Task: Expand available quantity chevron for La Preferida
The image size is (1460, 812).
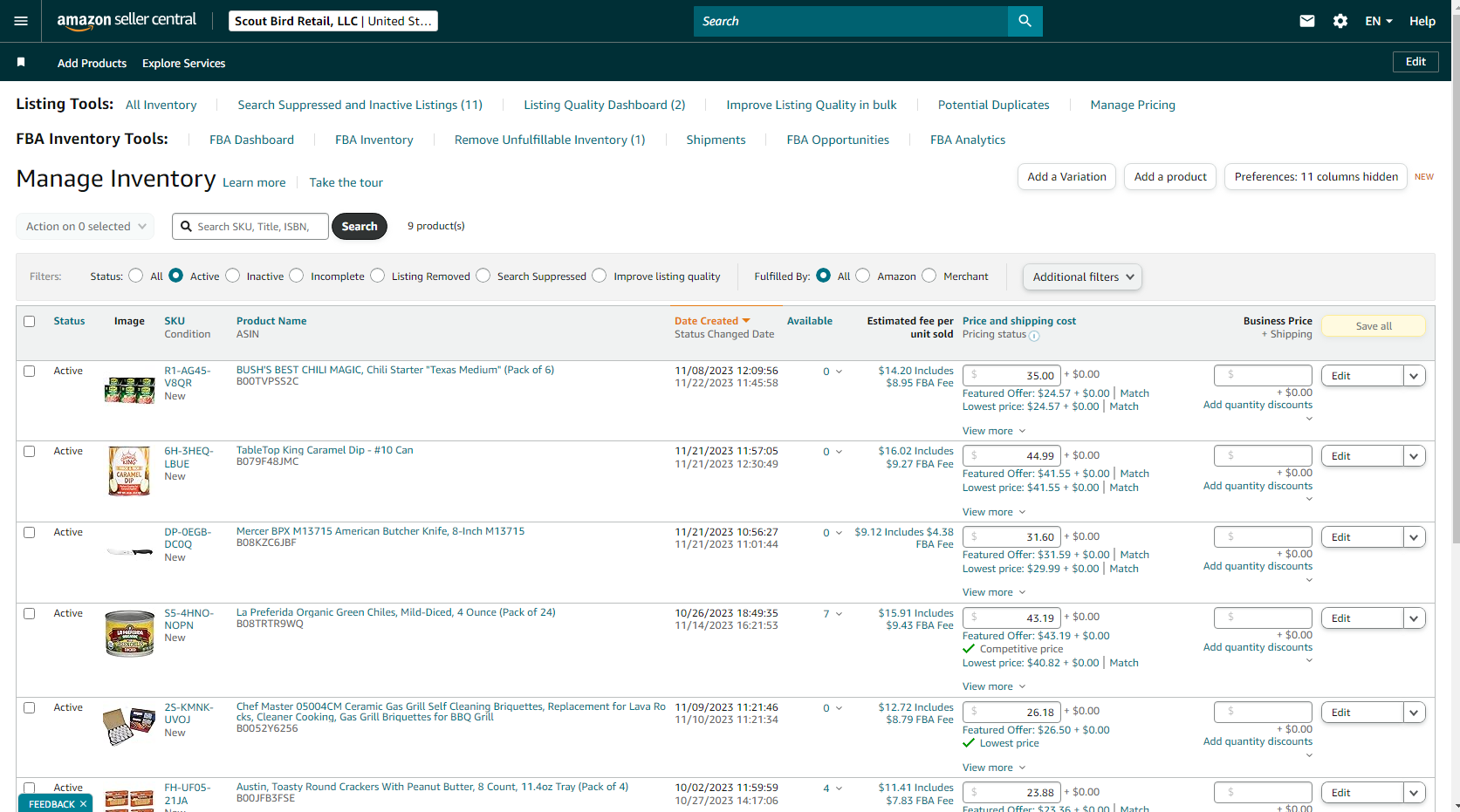Action: 840,614
